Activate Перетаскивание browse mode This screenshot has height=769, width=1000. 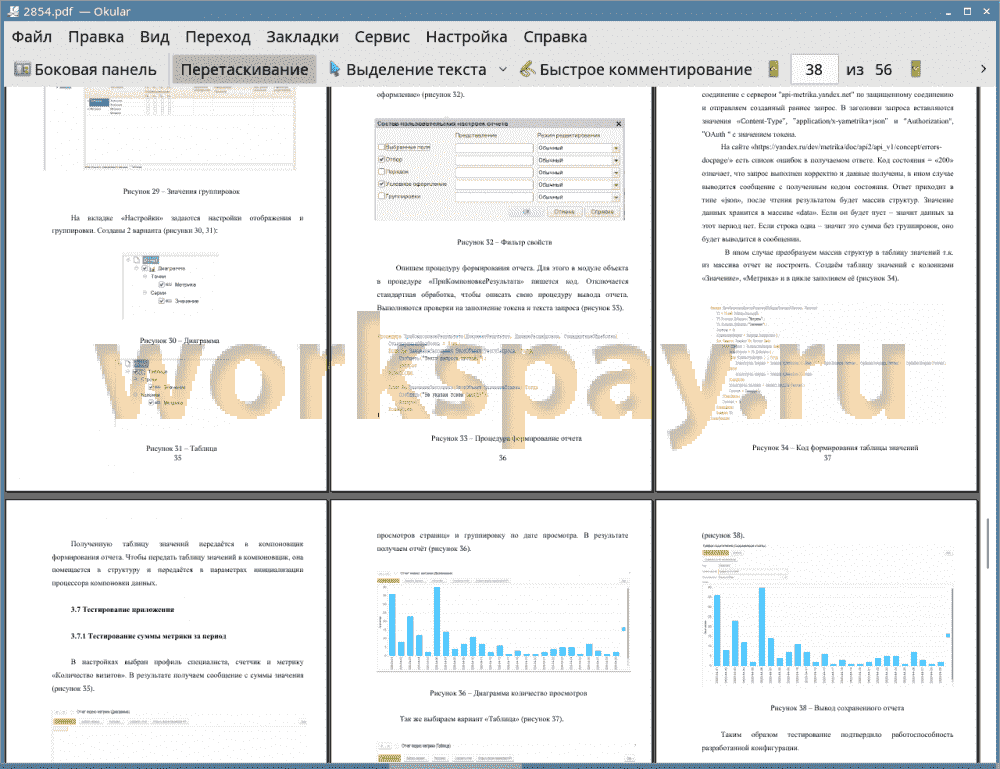coord(244,70)
